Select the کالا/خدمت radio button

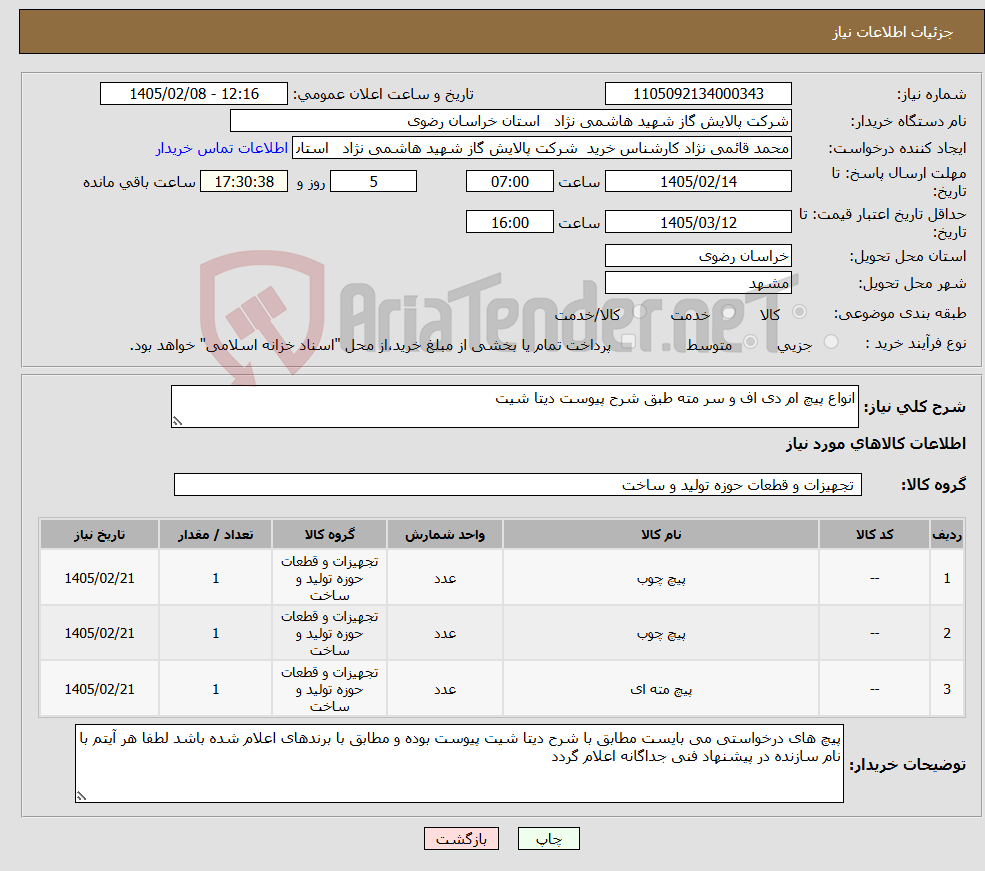point(639,311)
